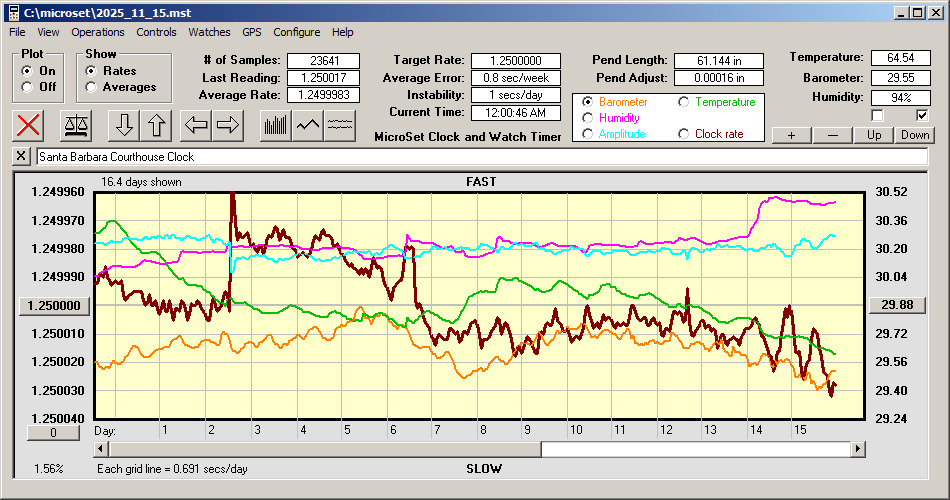Click the right arrow toolbar button
Screen dimensions: 950x500
point(229,126)
